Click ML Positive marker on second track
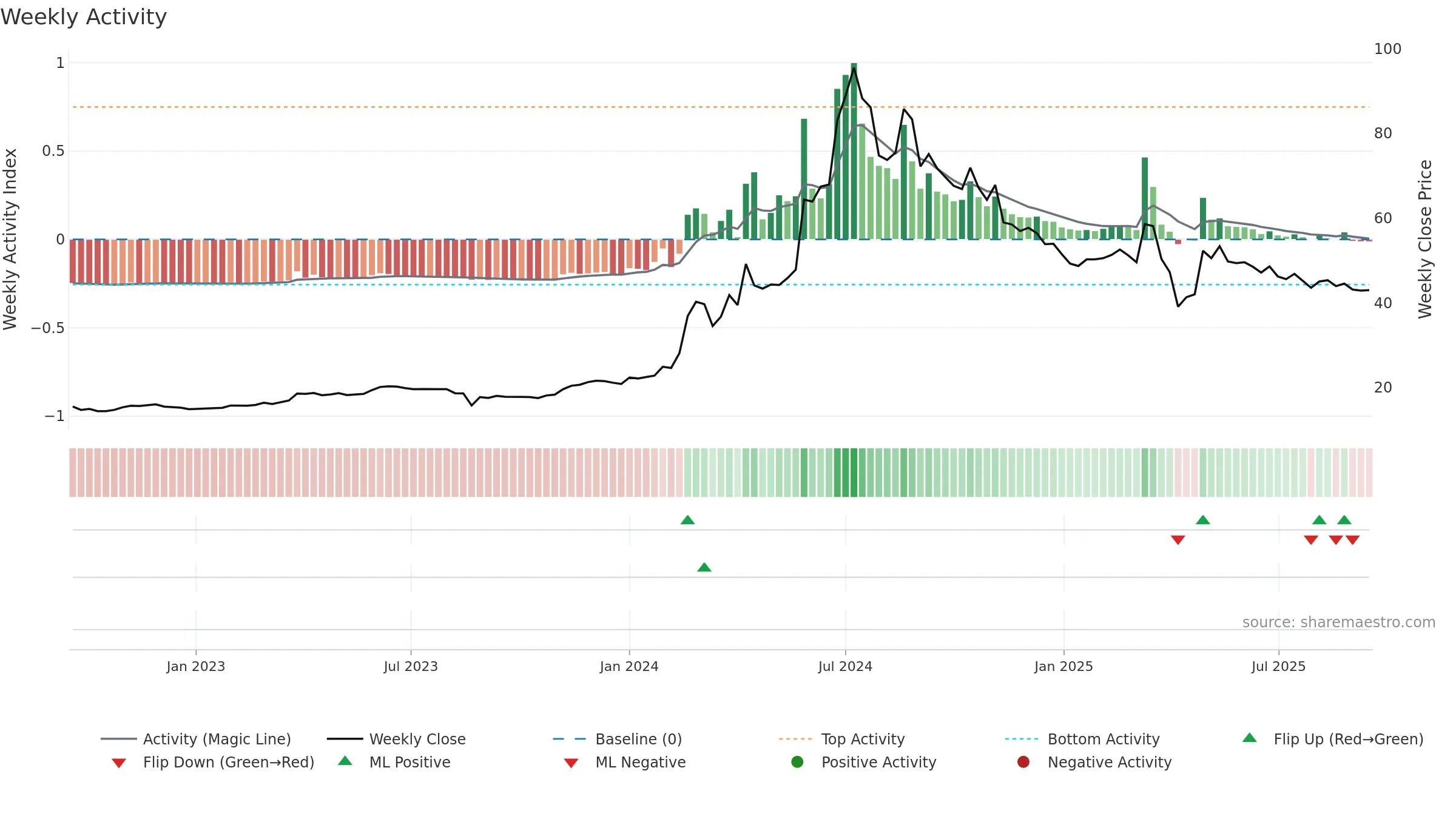Screen dimensions: 1456x819 pos(704,567)
